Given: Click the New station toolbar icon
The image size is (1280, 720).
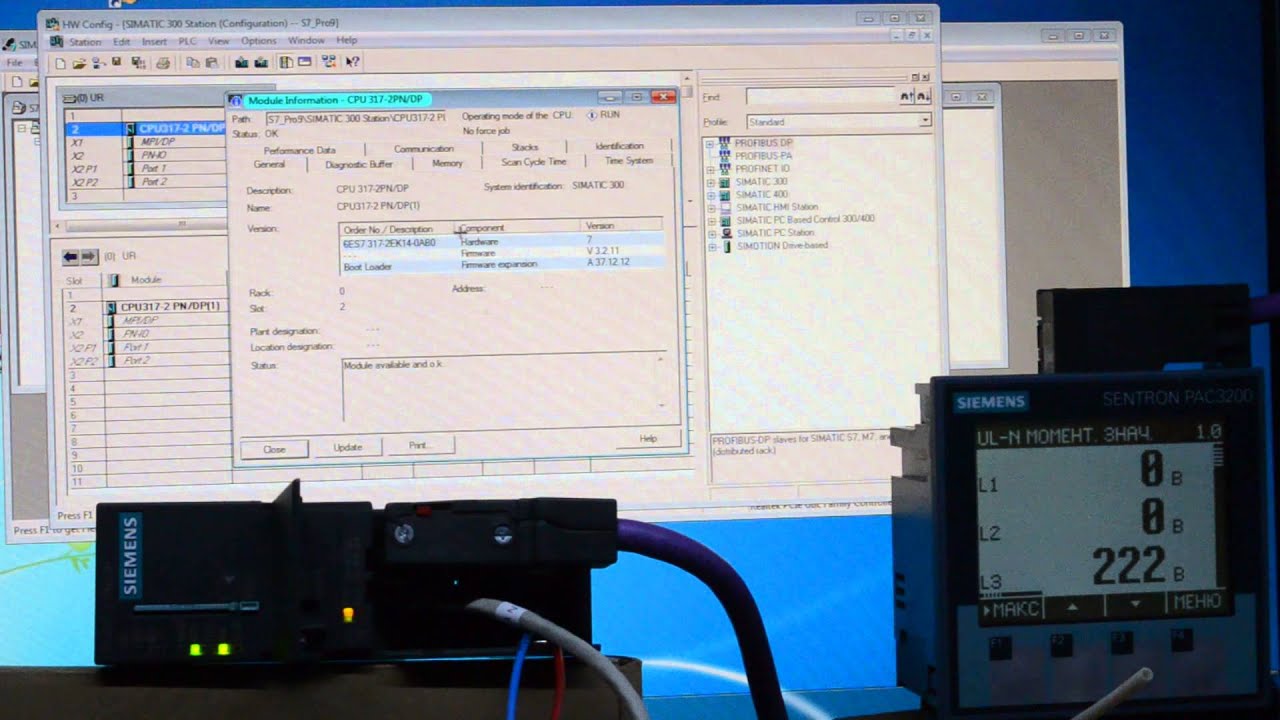Looking at the screenshot, I should [x=60, y=63].
